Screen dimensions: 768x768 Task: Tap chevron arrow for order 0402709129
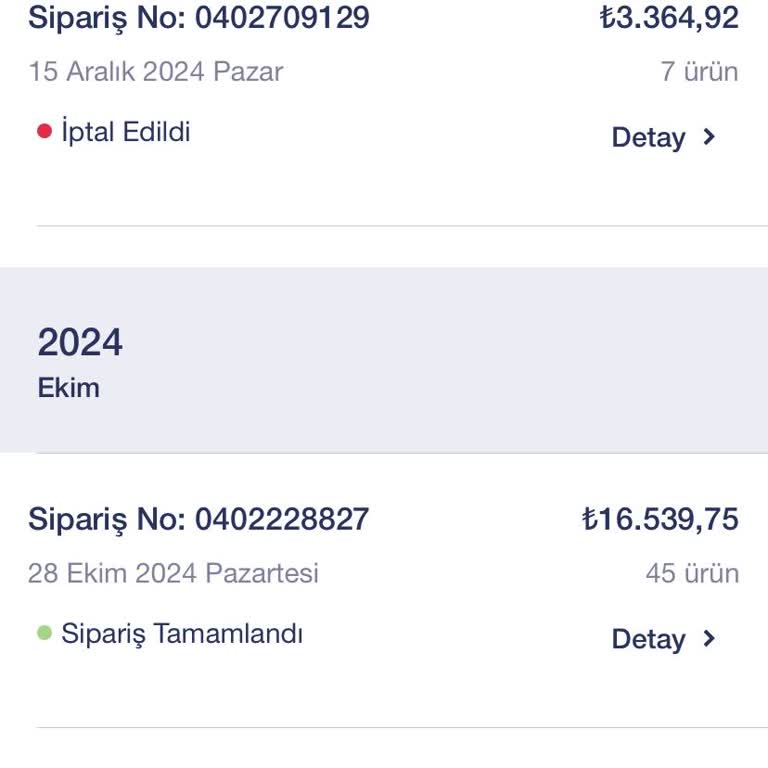click(709, 137)
